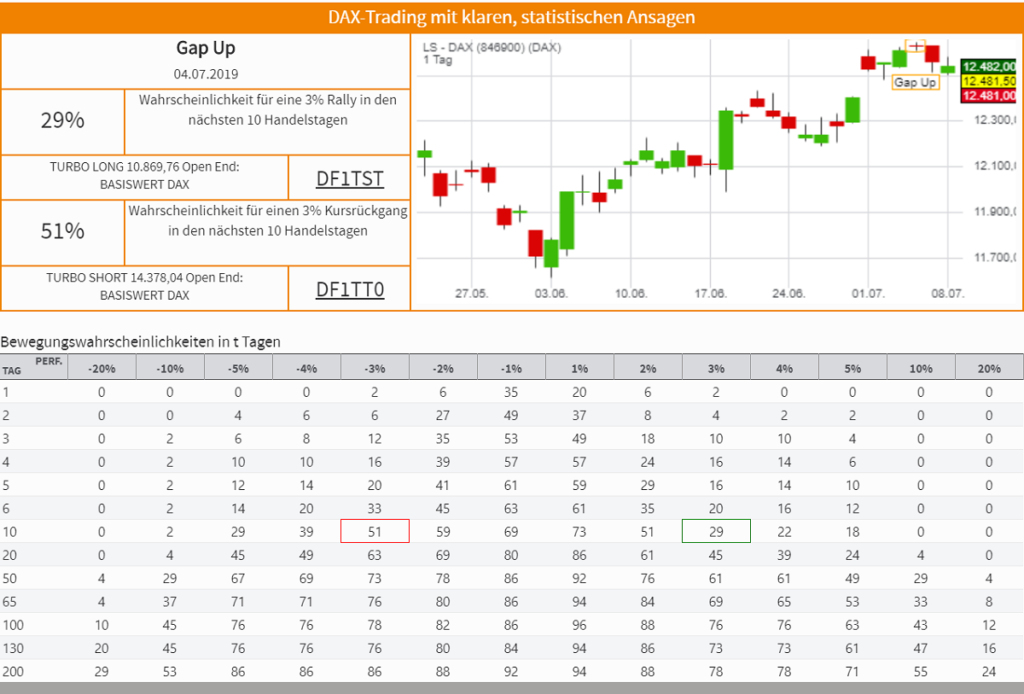Select the 20% column header

(989, 368)
